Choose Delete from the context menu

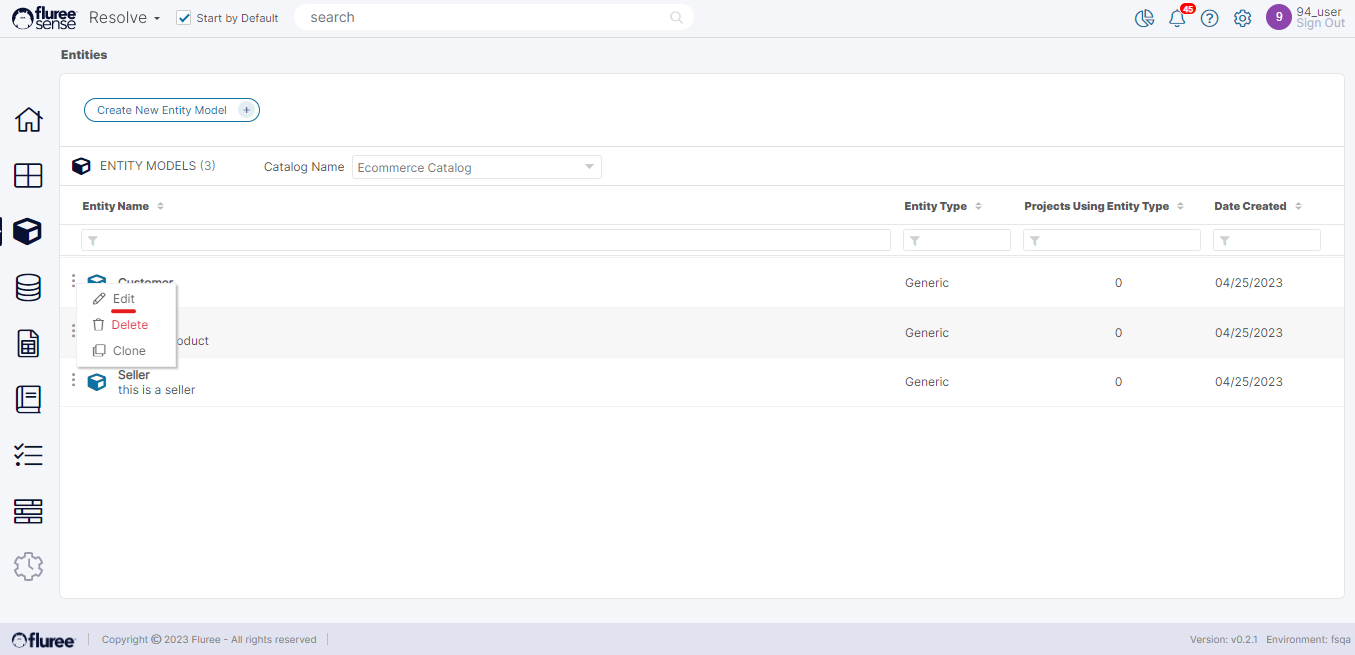tap(129, 325)
